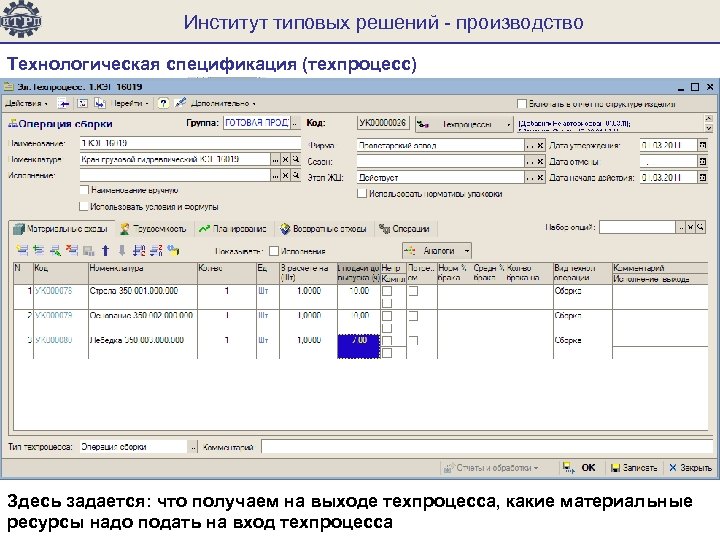Click the delete row icon with the red cross
The height and width of the screenshot is (540, 720).
72,250
